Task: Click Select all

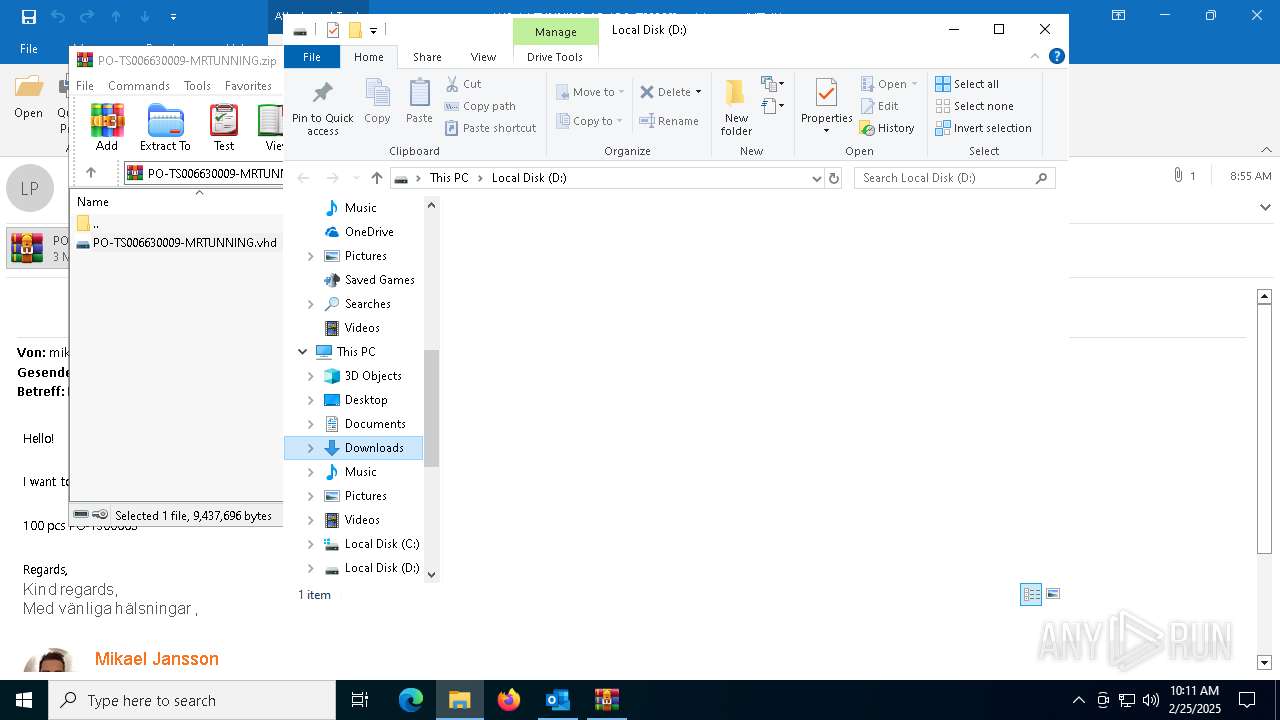Action: click(x=967, y=84)
